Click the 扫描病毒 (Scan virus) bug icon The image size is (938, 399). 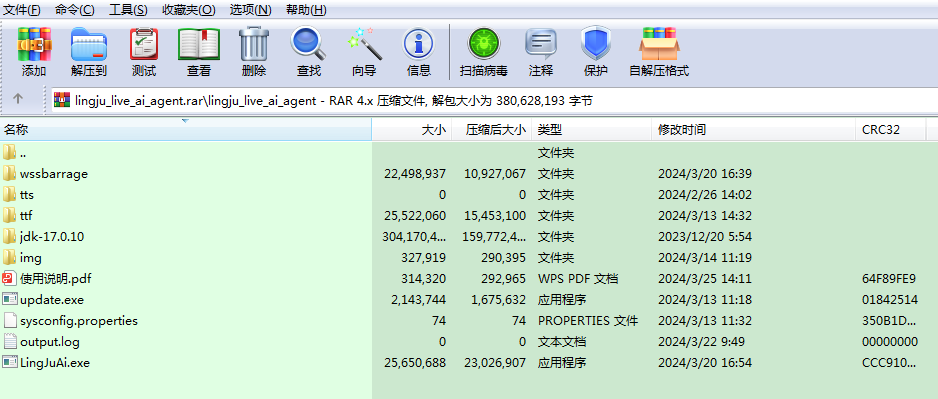[x=484, y=44]
